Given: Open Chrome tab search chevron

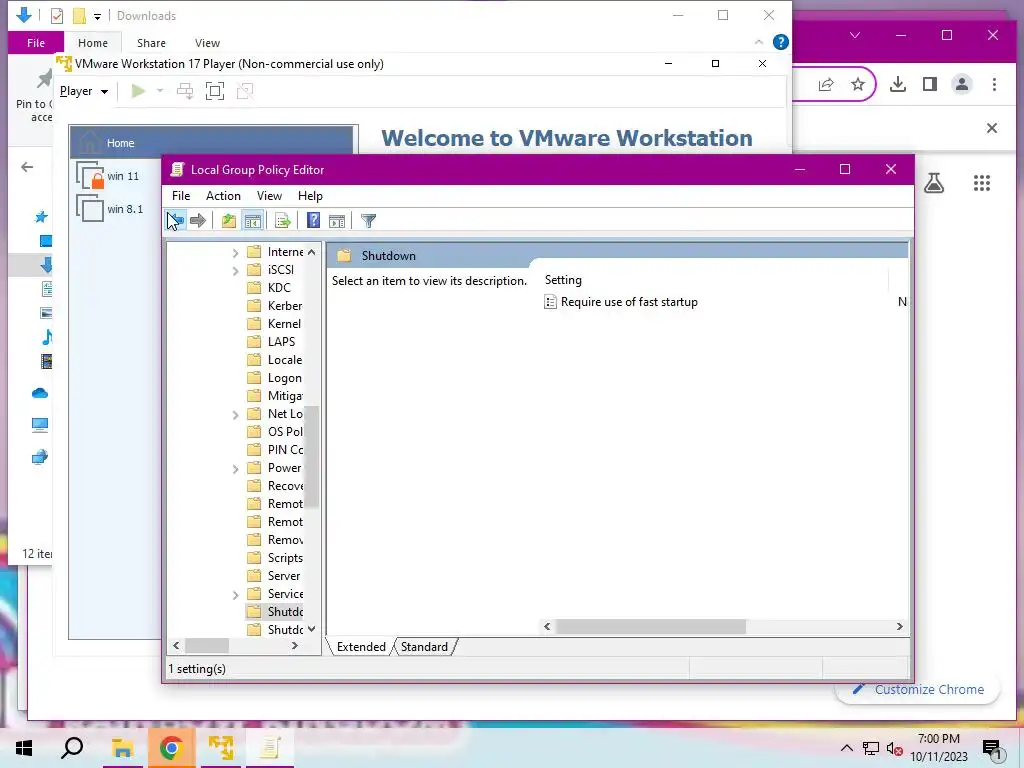Looking at the screenshot, I should point(855,35).
